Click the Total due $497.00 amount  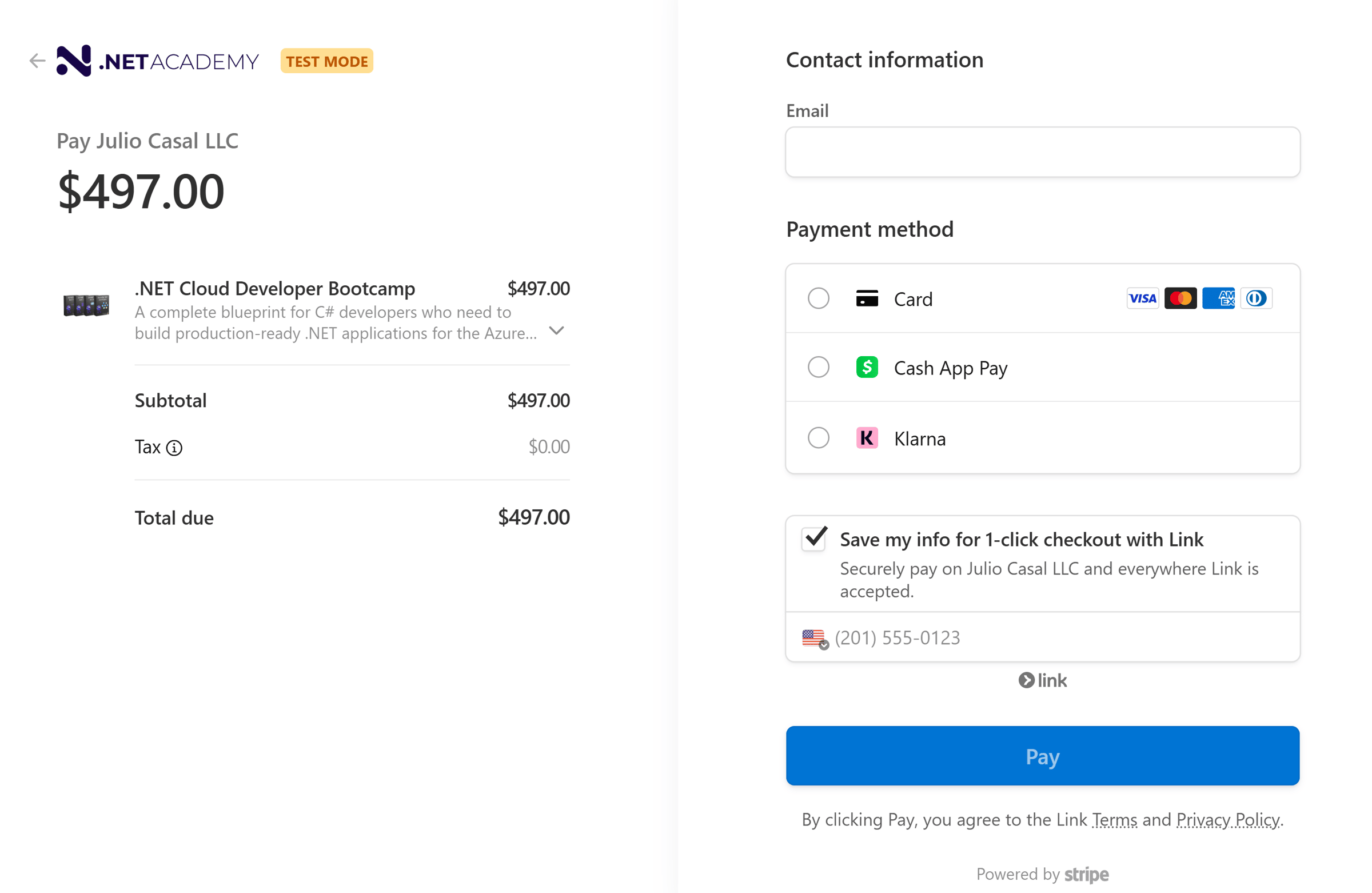[534, 518]
